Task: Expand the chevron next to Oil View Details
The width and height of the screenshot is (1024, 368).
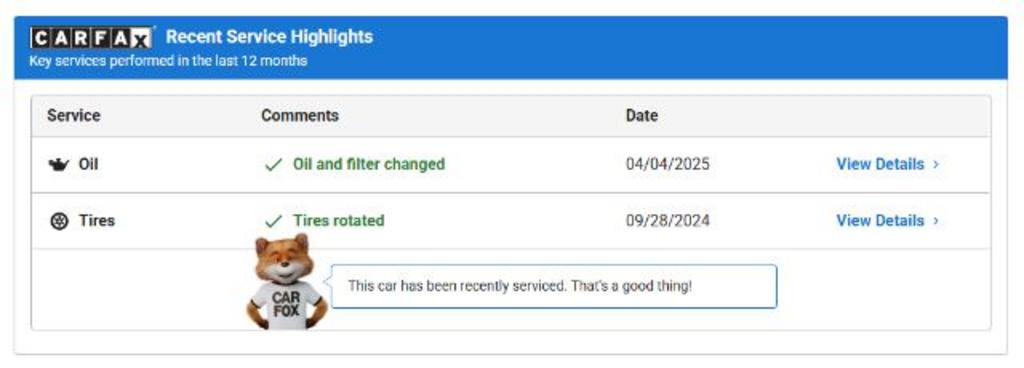Action: click(x=936, y=164)
